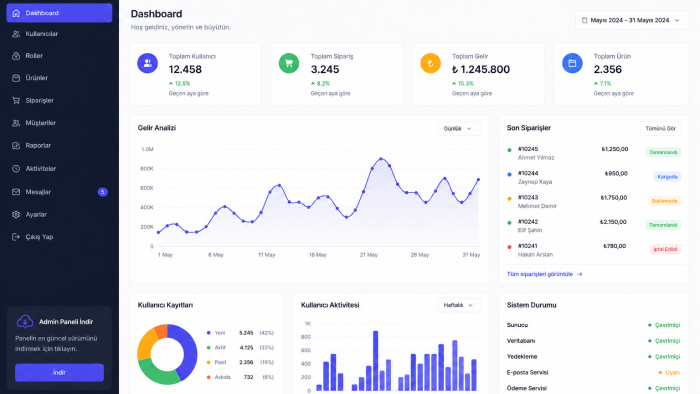Click the Ayarlar gear icon
Viewport: 700px width, 394px height.
(16, 215)
